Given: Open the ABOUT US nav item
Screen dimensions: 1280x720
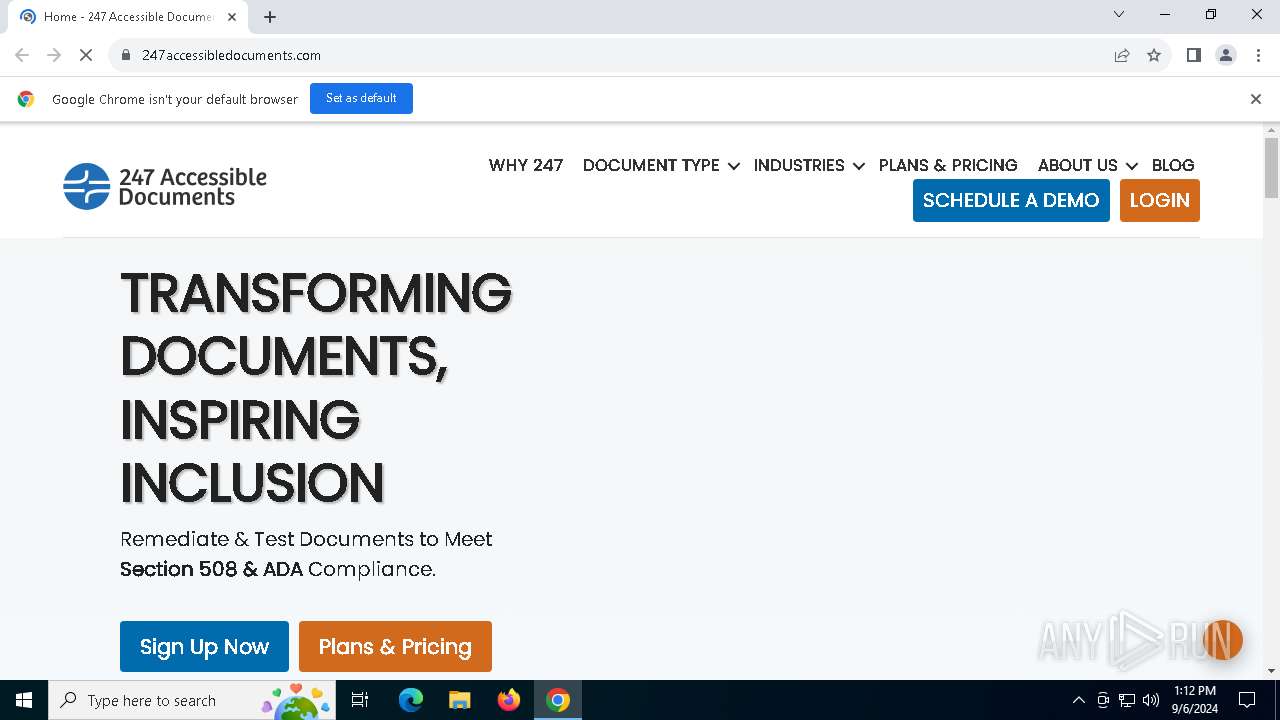Looking at the screenshot, I should tap(1077, 165).
